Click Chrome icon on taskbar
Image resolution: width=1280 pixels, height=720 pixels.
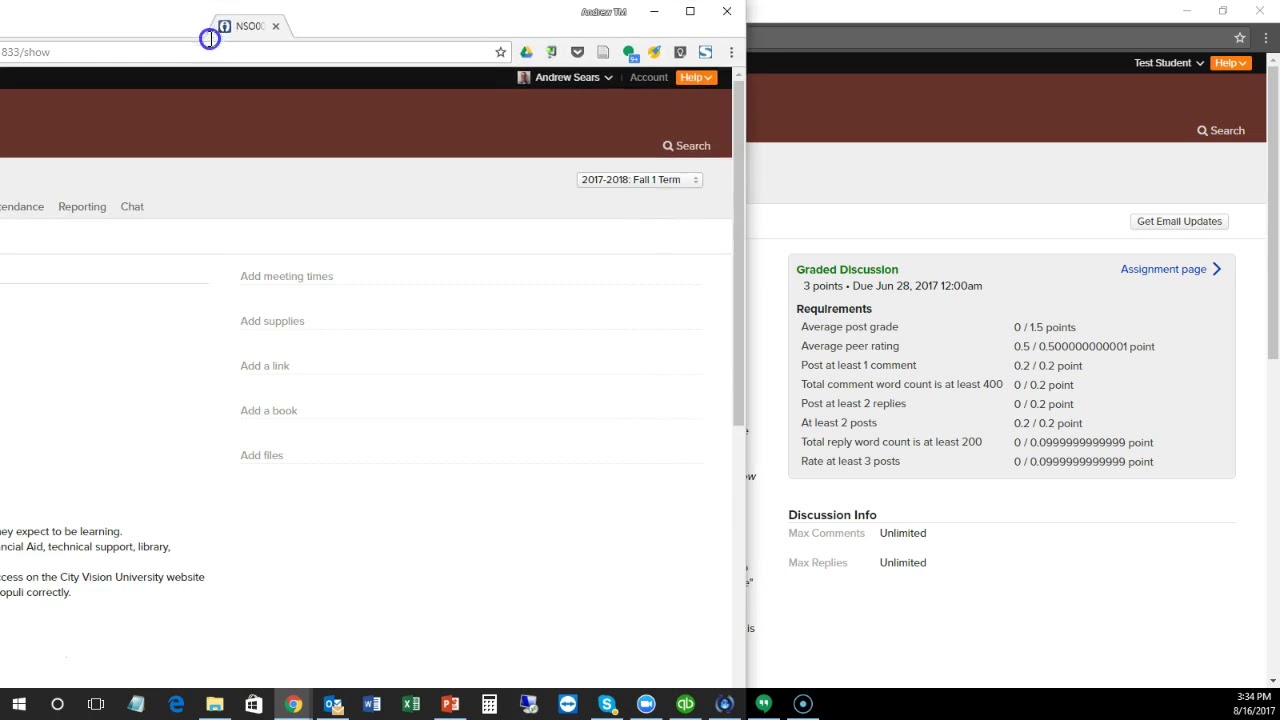pos(293,704)
